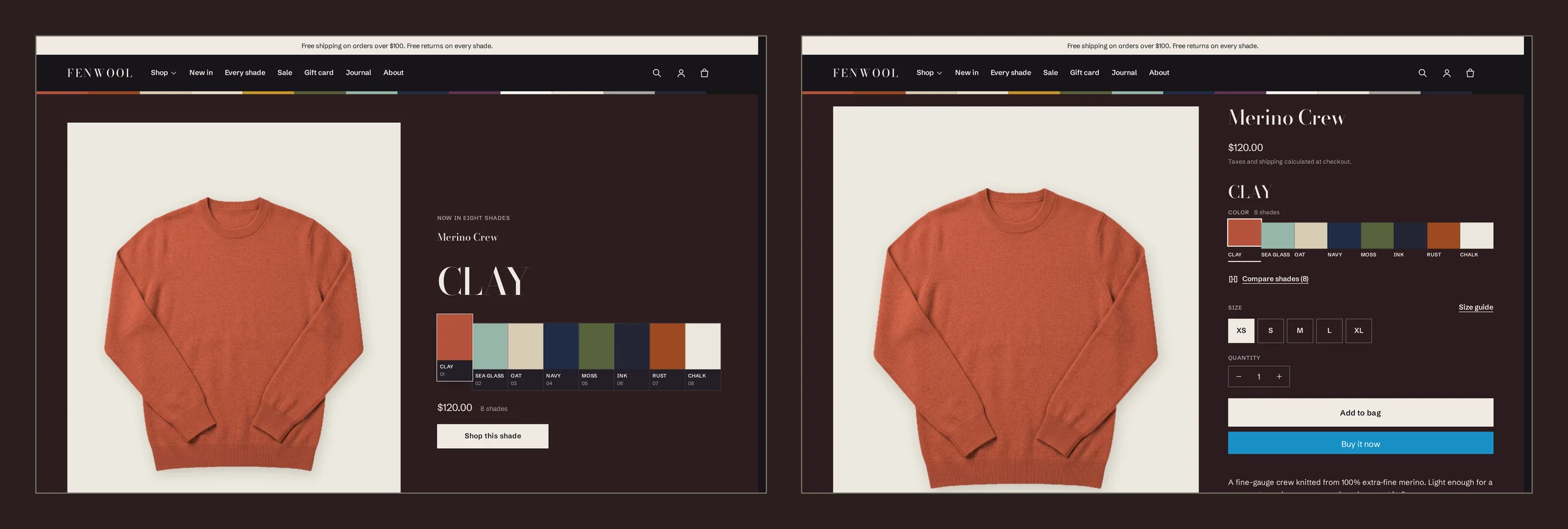Screen dimensions: 1568x529
Task: Select Sea Glass color swatch on product page
Action: (1277, 235)
